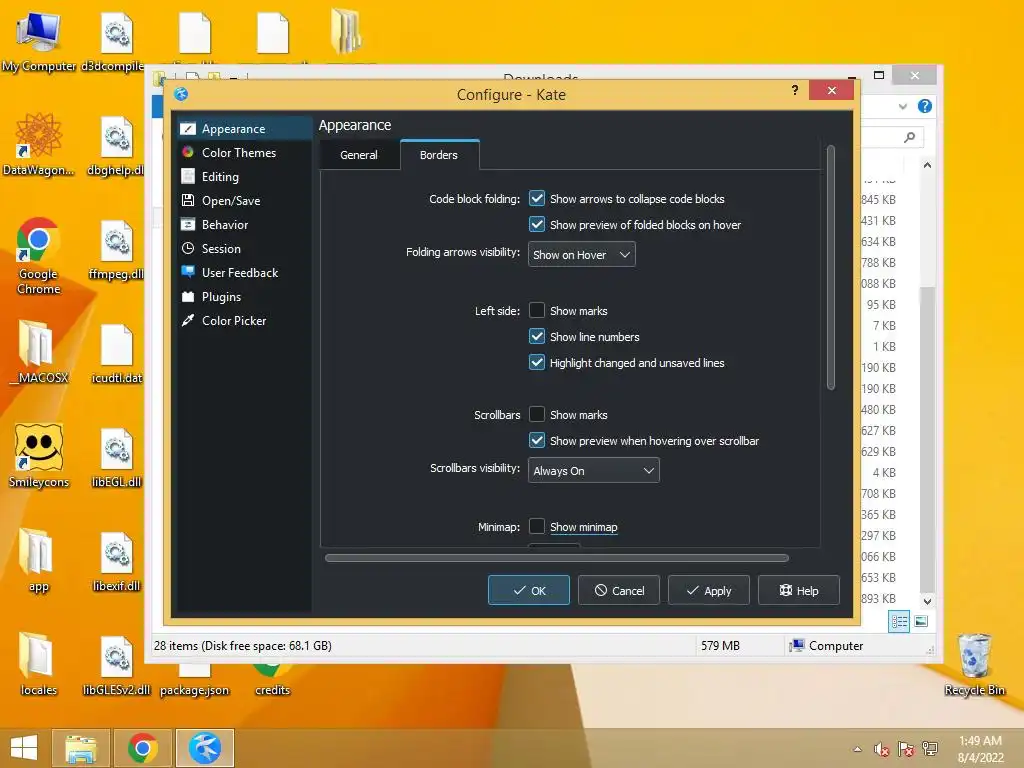Select the DataWagon desktop shortcut

[x=39, y=144]
